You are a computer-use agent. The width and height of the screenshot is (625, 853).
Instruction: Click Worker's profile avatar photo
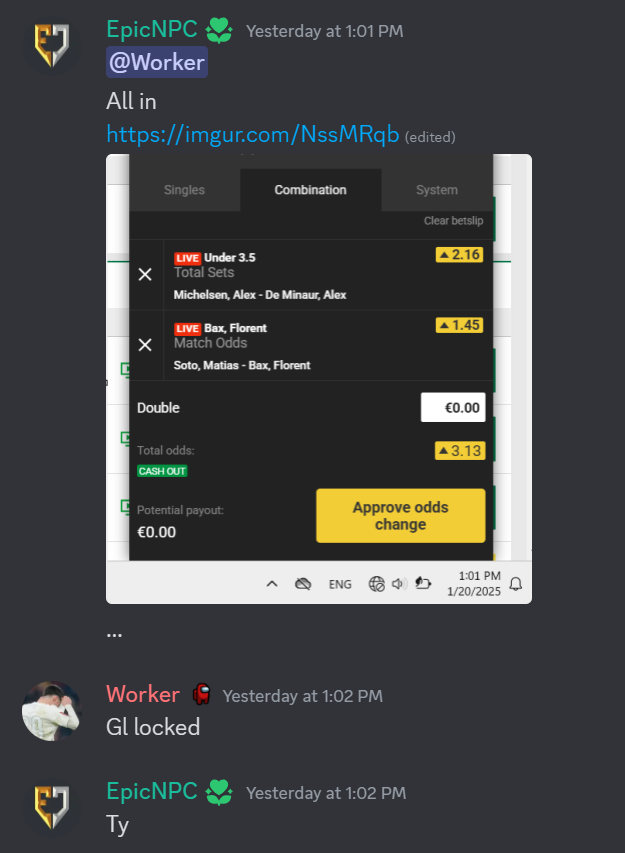52,711
